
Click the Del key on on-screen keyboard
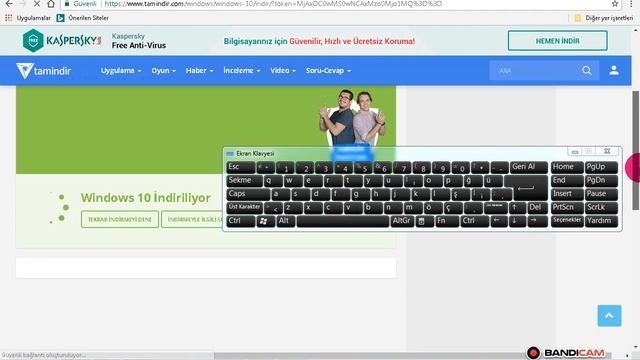click(x=537, y=207)
